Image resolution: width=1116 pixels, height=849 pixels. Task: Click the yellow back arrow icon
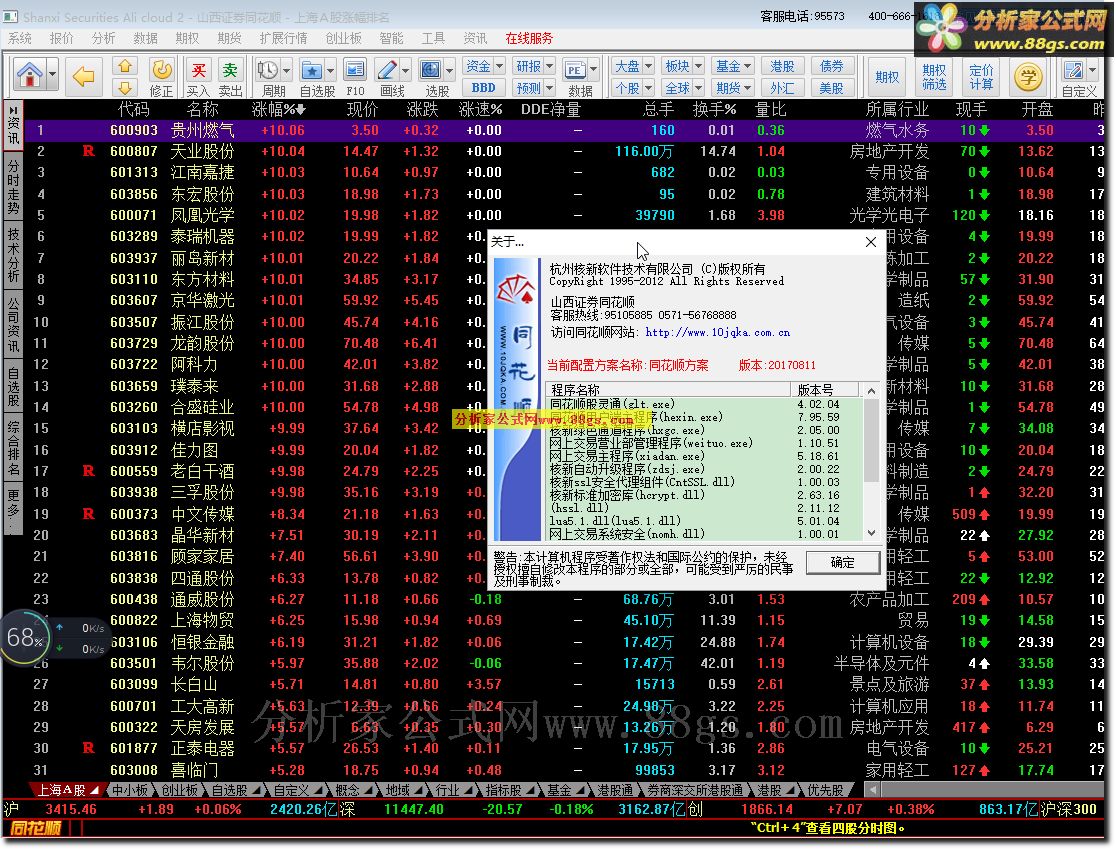84,75
